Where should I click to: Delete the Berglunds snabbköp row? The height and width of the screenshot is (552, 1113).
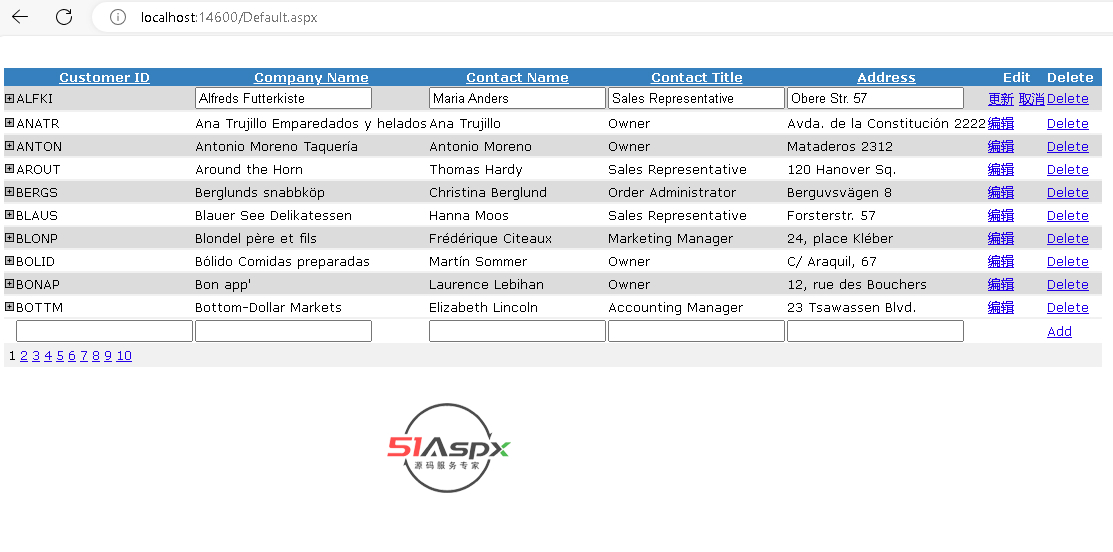(1068, 192)
